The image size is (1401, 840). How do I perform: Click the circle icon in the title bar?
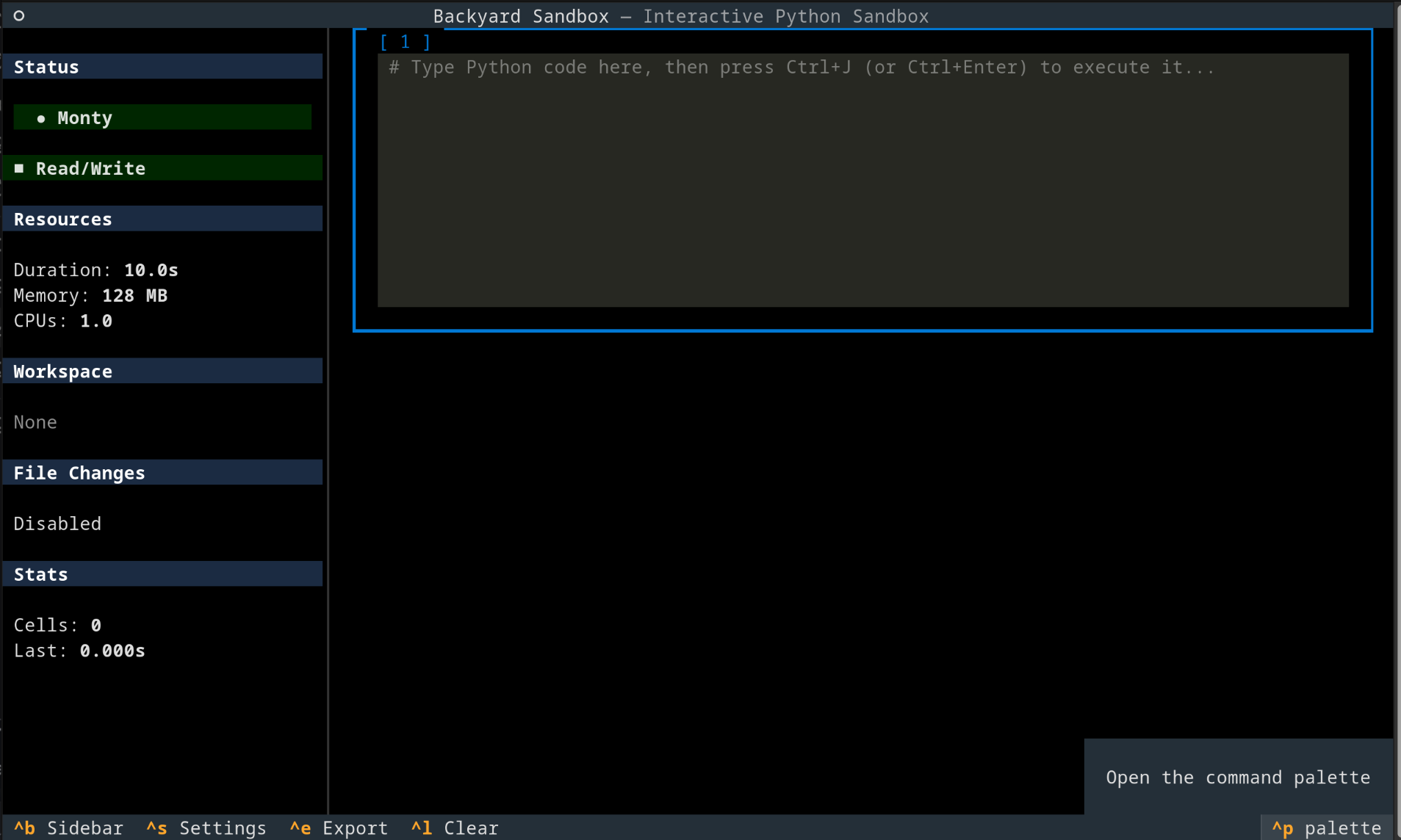point(19,15)
